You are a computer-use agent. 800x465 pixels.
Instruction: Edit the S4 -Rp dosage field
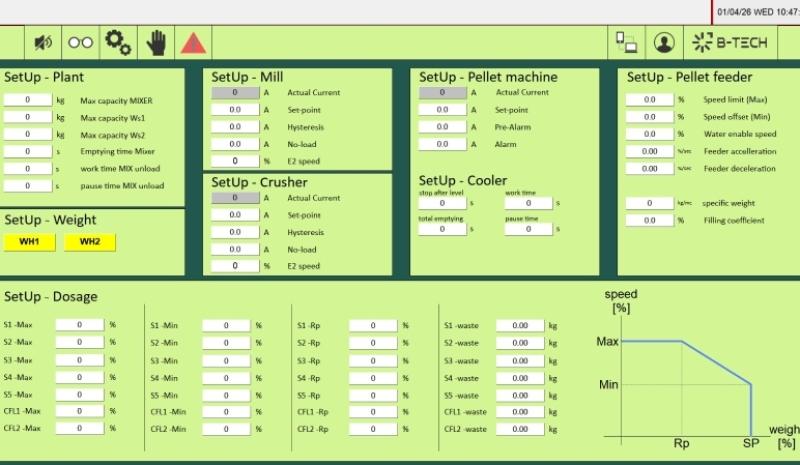(x=373, y=378)
